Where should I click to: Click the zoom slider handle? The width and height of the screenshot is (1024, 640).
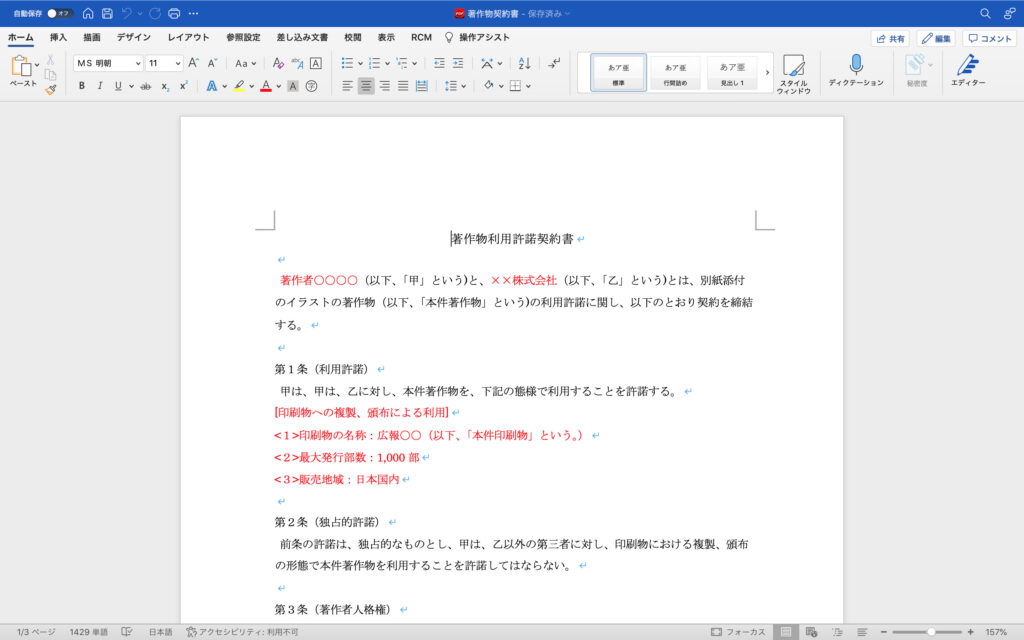click(x=931, y=632)
